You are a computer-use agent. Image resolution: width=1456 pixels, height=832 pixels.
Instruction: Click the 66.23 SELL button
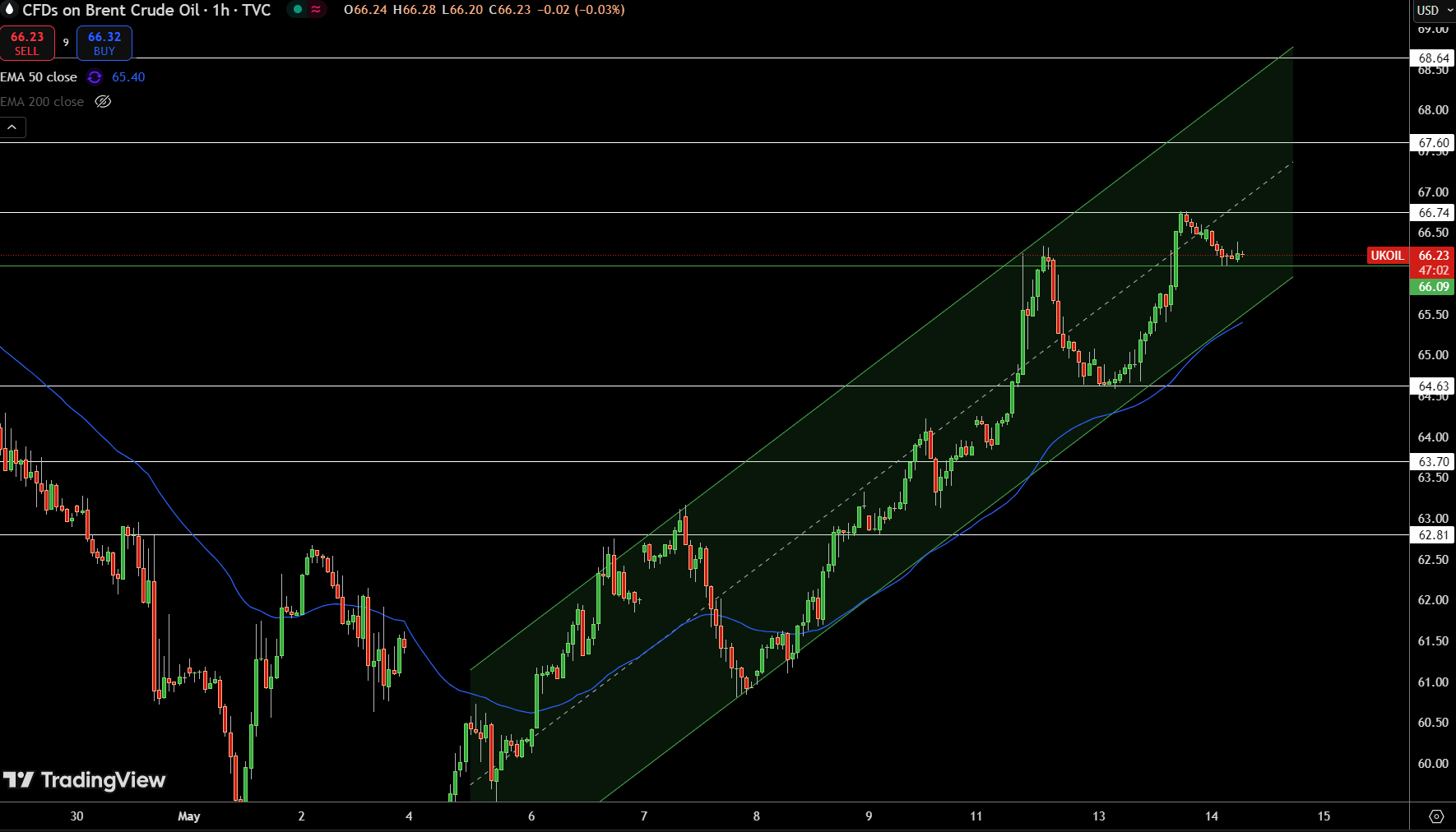pyautogui.click(x=27, y=44)
